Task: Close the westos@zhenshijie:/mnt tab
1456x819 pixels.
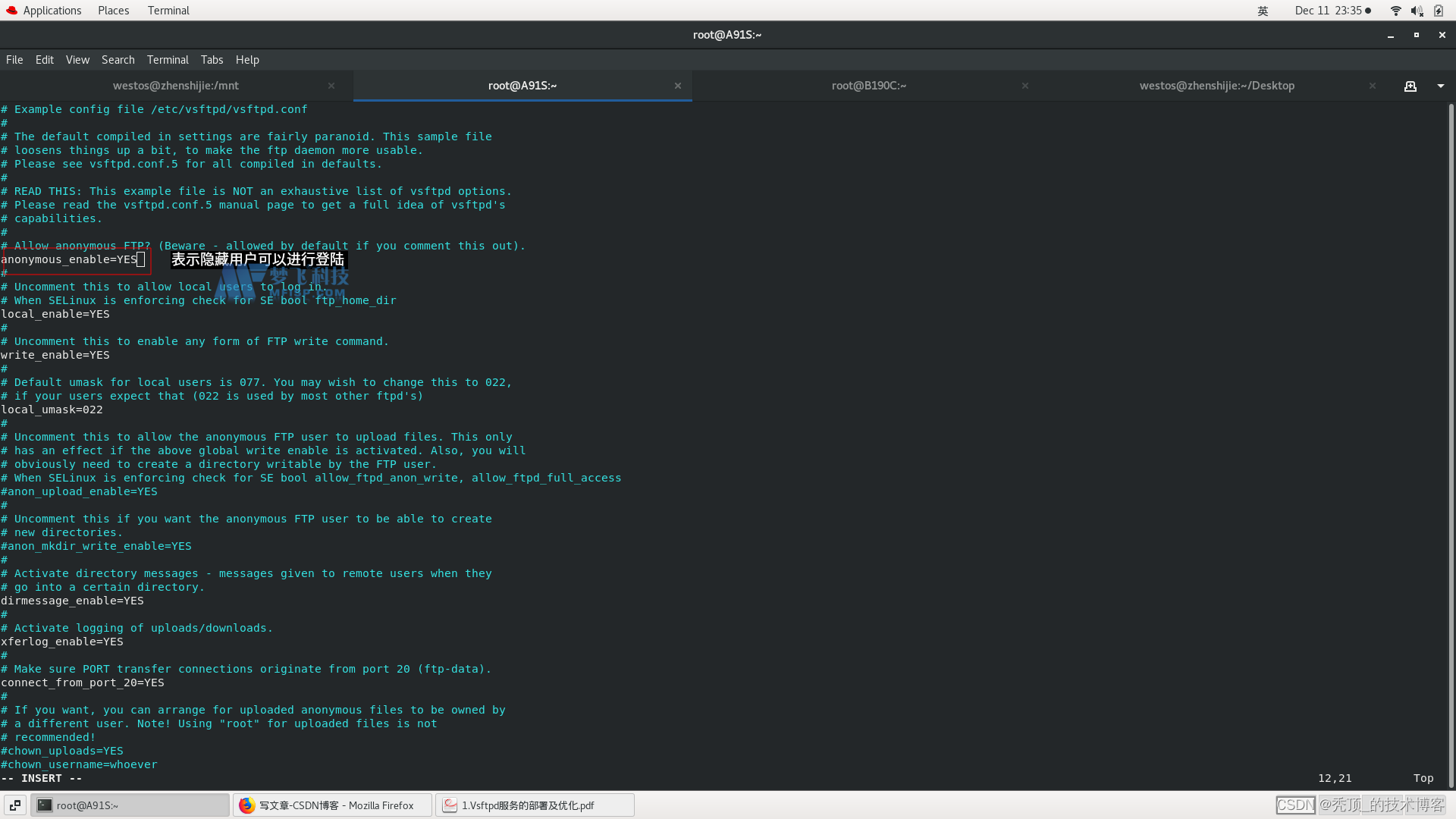Action: tap(331, 86)
